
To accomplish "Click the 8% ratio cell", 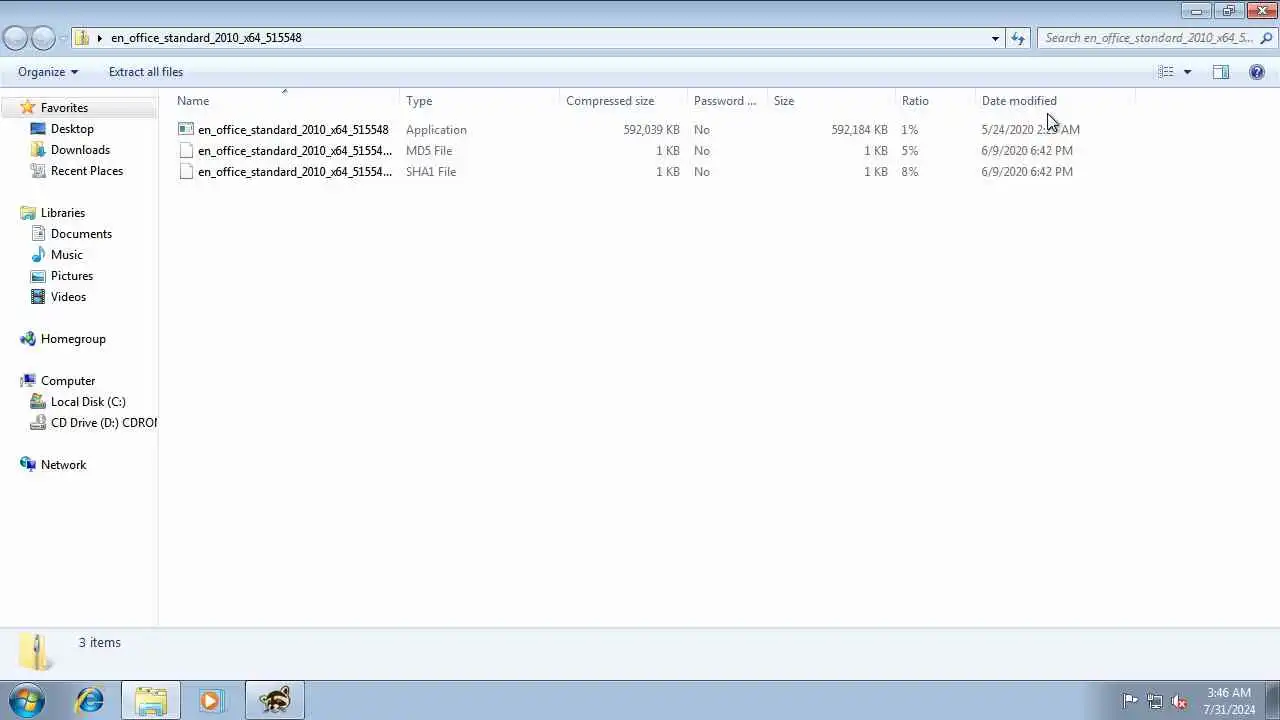I will tap(910, 172).
